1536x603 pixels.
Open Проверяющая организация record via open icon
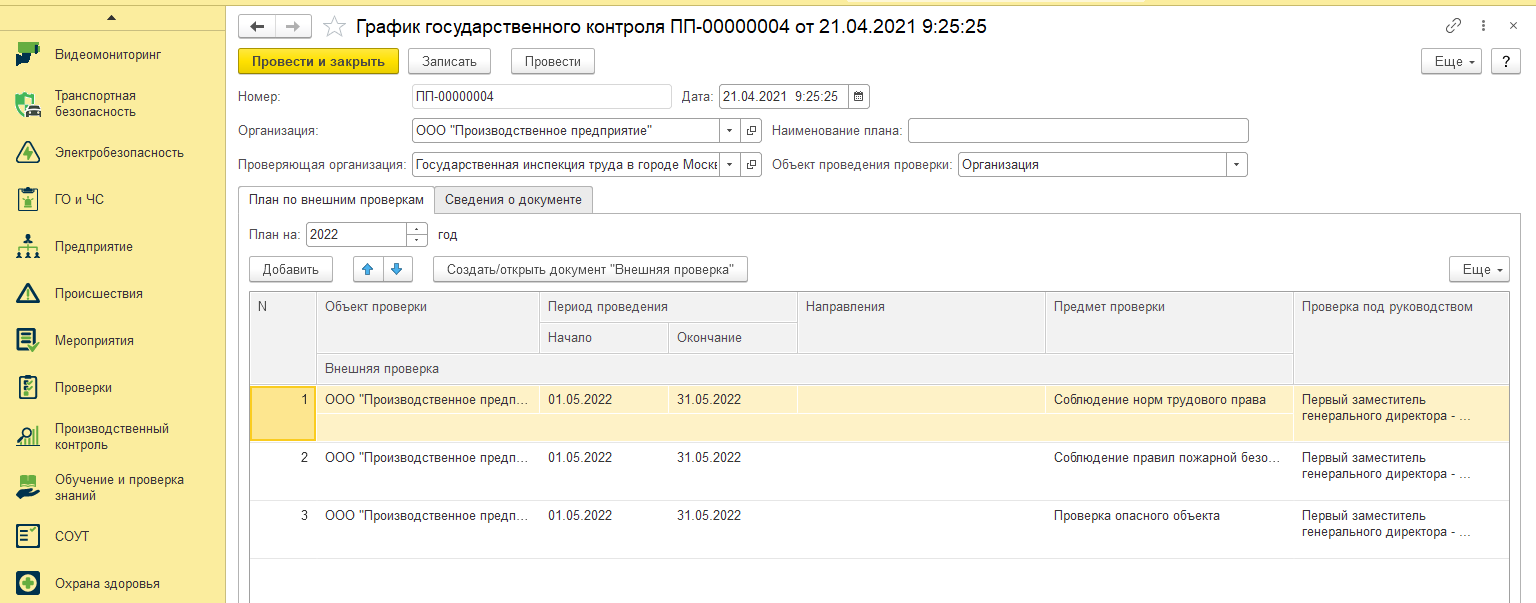click(x=752, y=165)
